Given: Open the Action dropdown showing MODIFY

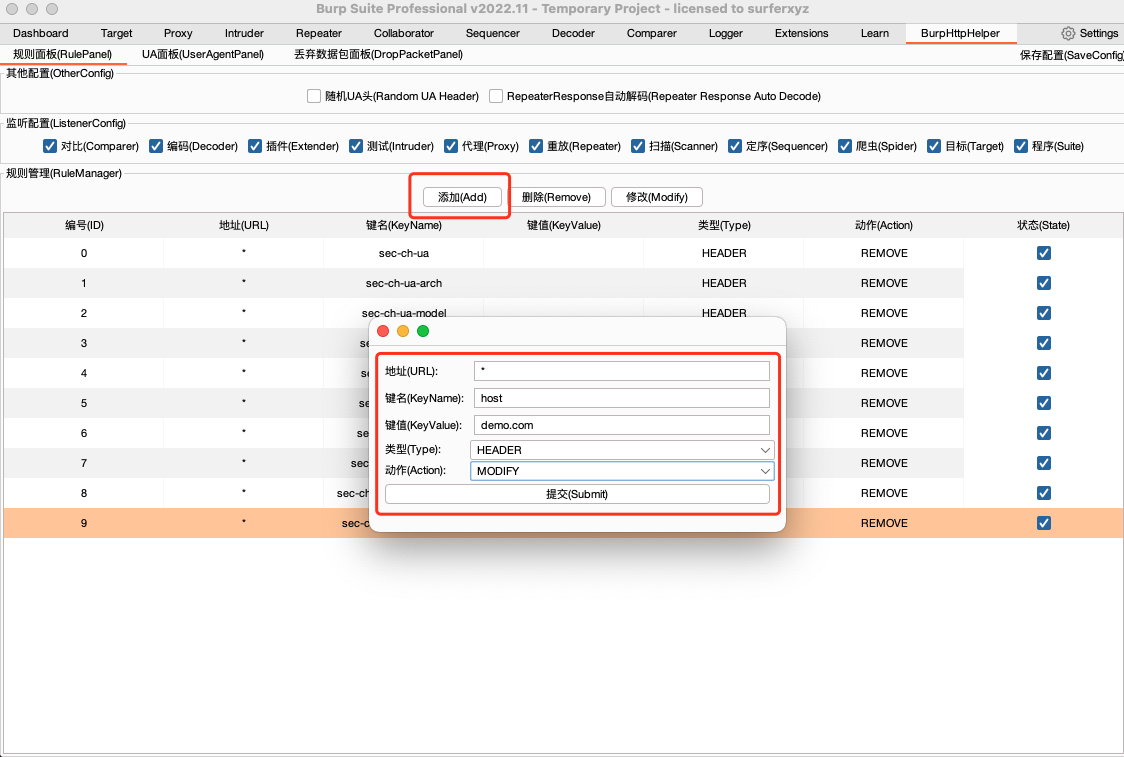Looking at the screenshot, I should [x=621, y=471].
